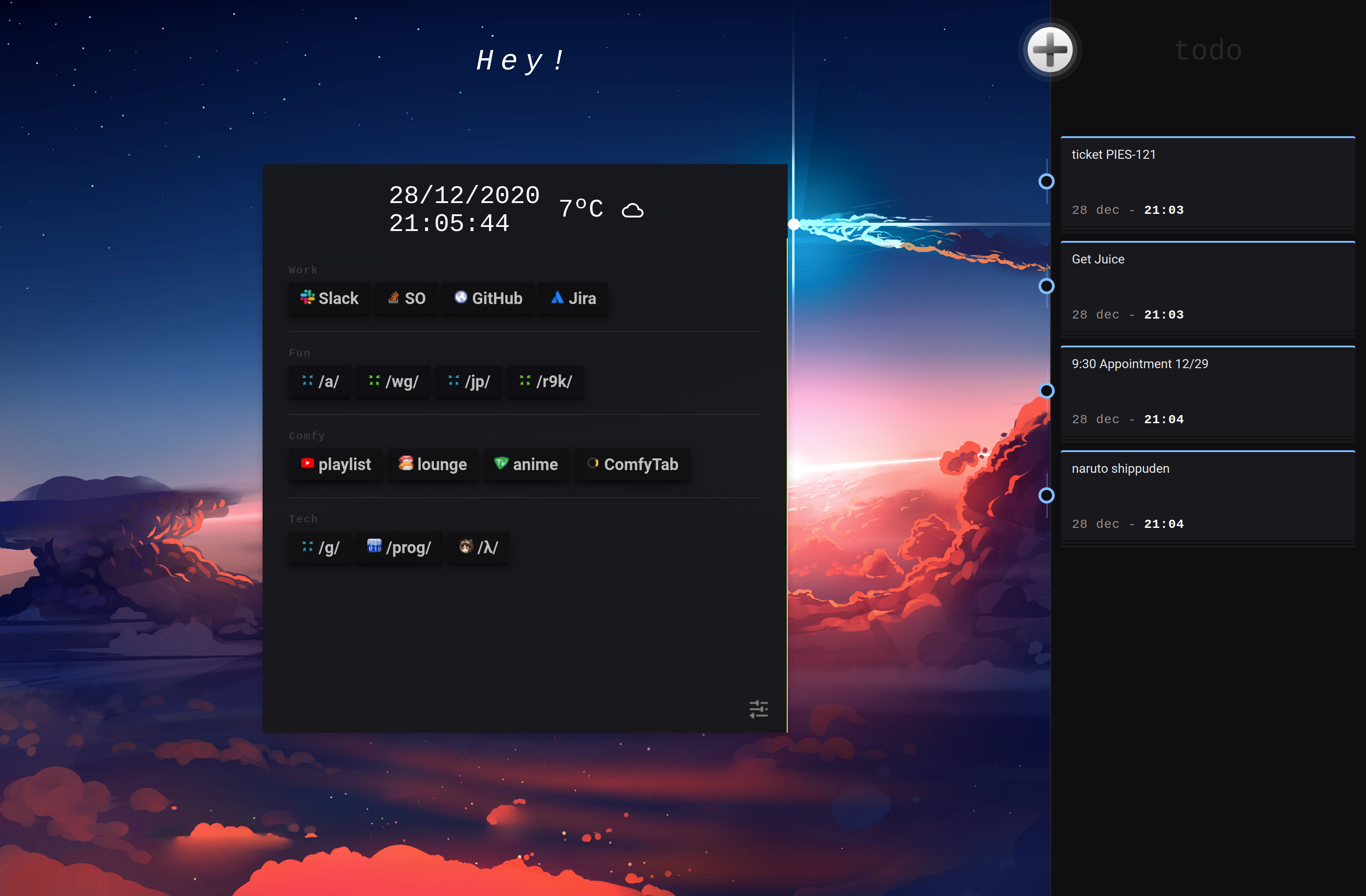Image resolution: width=1366 pixels, height=896 pixels.
Task: Open the Jira bookmark
Action: coord(573,299)
